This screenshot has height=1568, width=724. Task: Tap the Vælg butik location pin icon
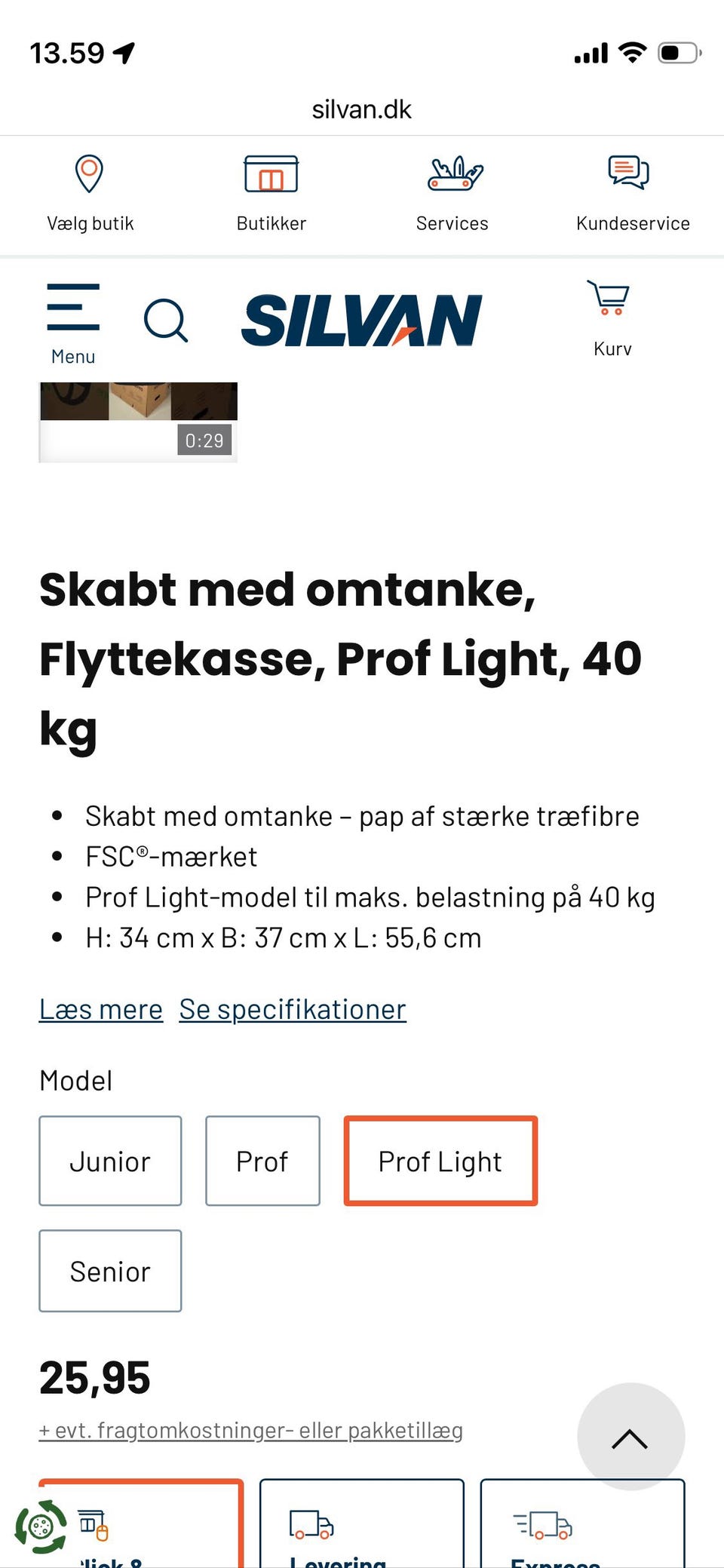coord(89,174)
